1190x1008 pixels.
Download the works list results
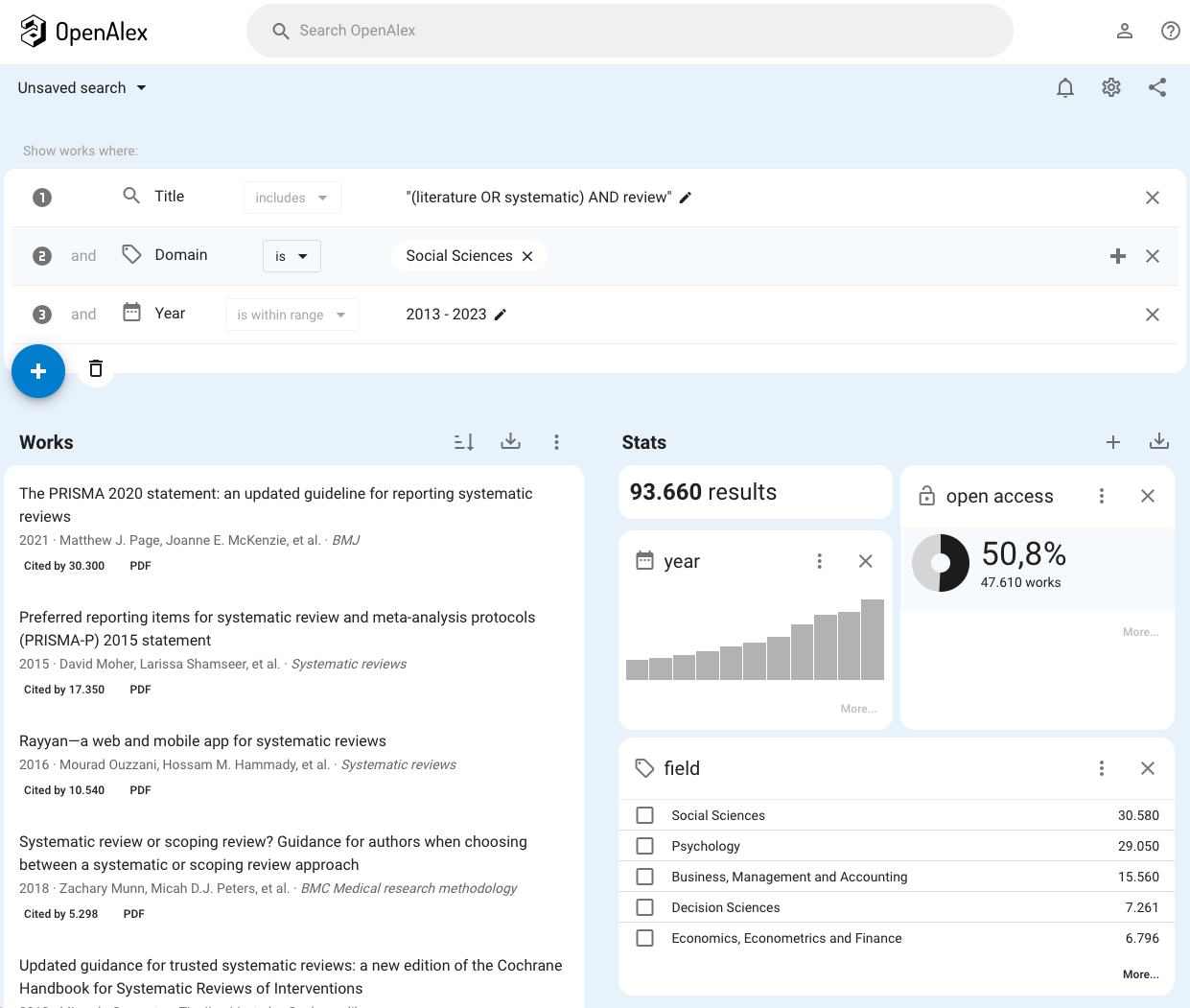point(510,441)
